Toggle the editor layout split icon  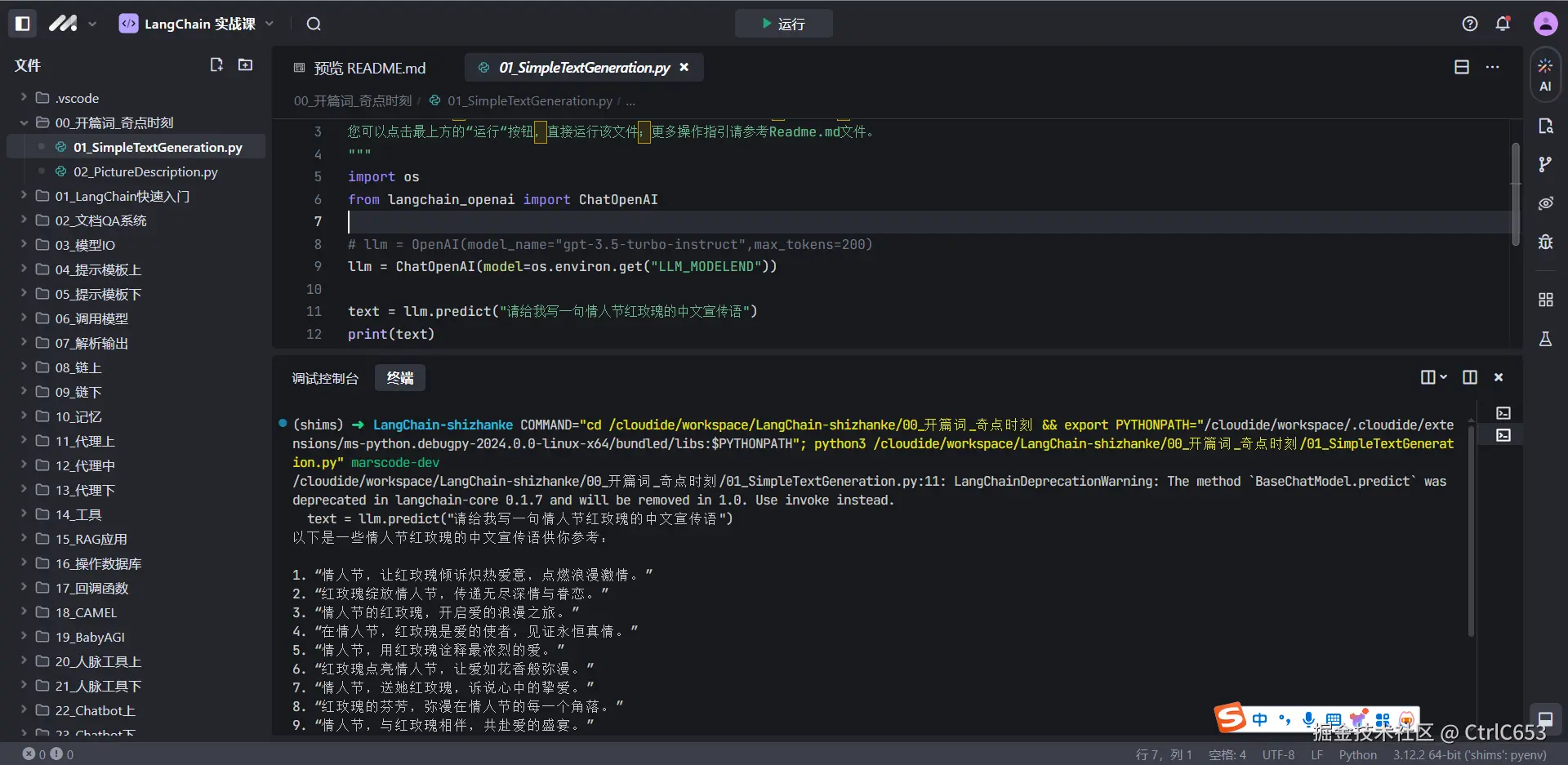pyautogui.click(x=1462, y=67)
